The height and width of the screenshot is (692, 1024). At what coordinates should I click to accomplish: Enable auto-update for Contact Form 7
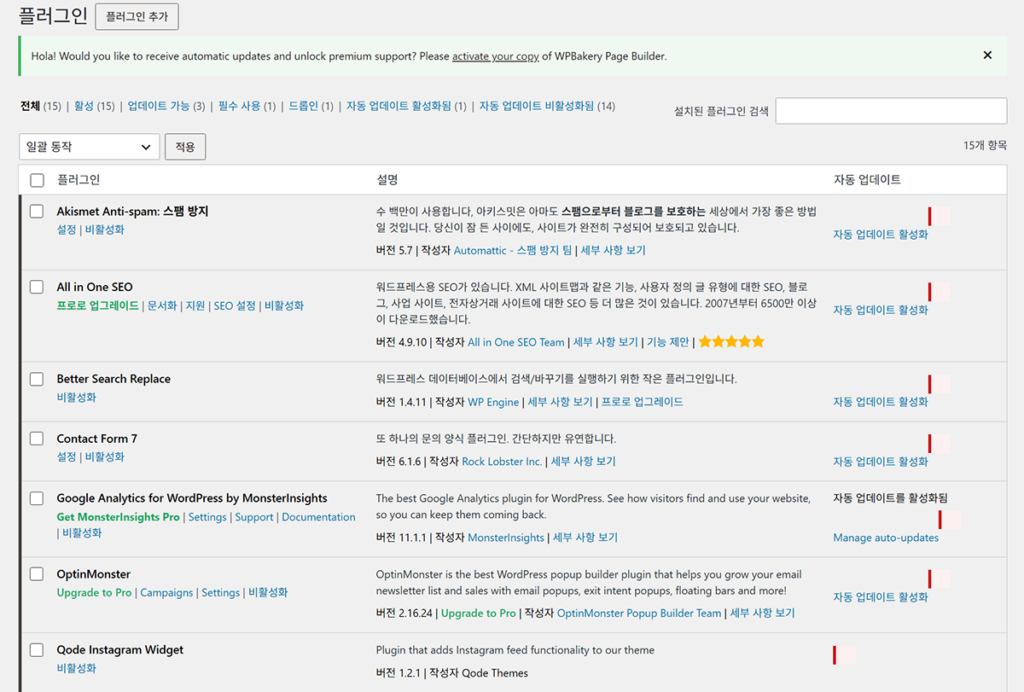tap(880, 462)
